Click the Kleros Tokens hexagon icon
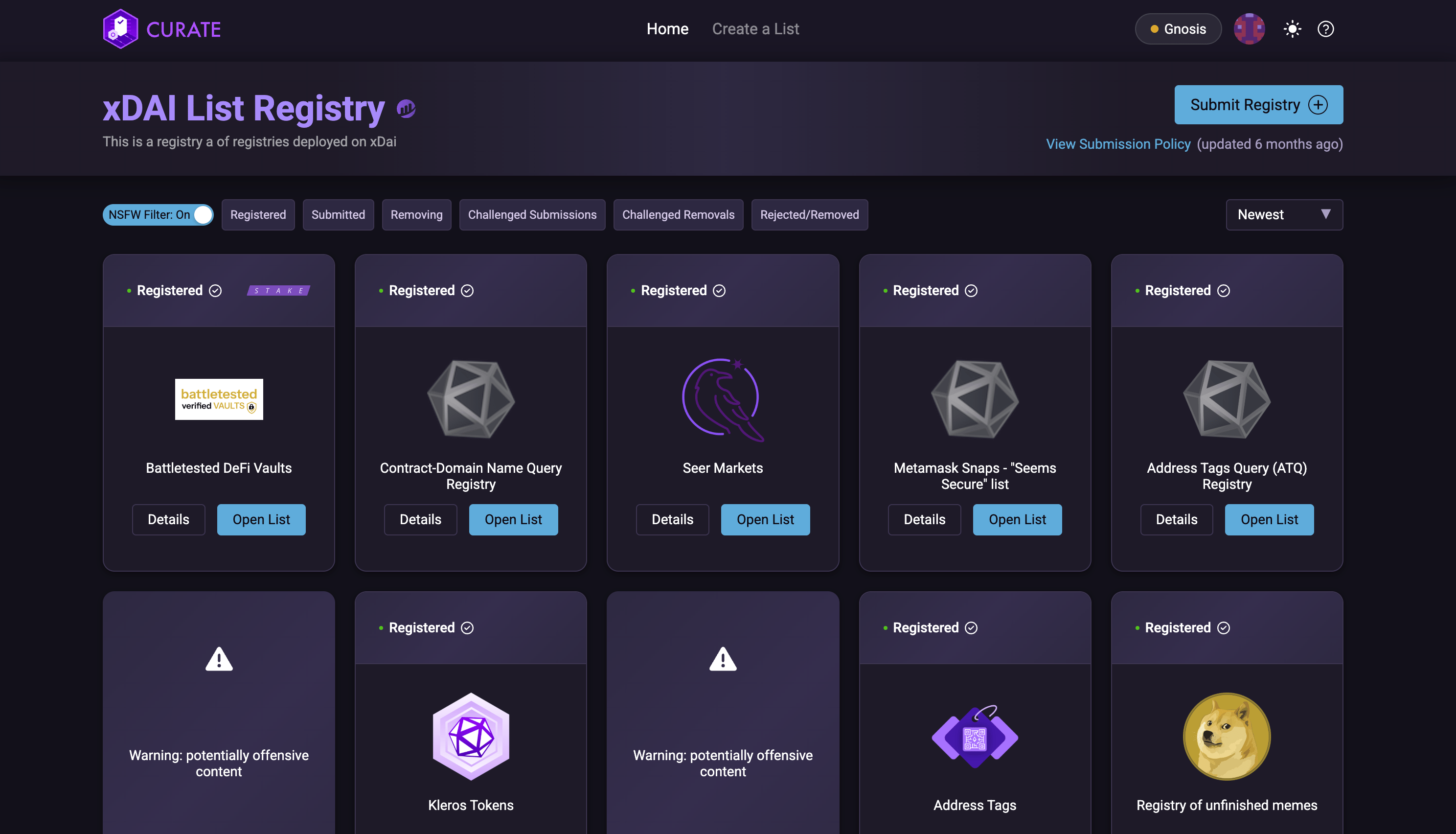 471,736
